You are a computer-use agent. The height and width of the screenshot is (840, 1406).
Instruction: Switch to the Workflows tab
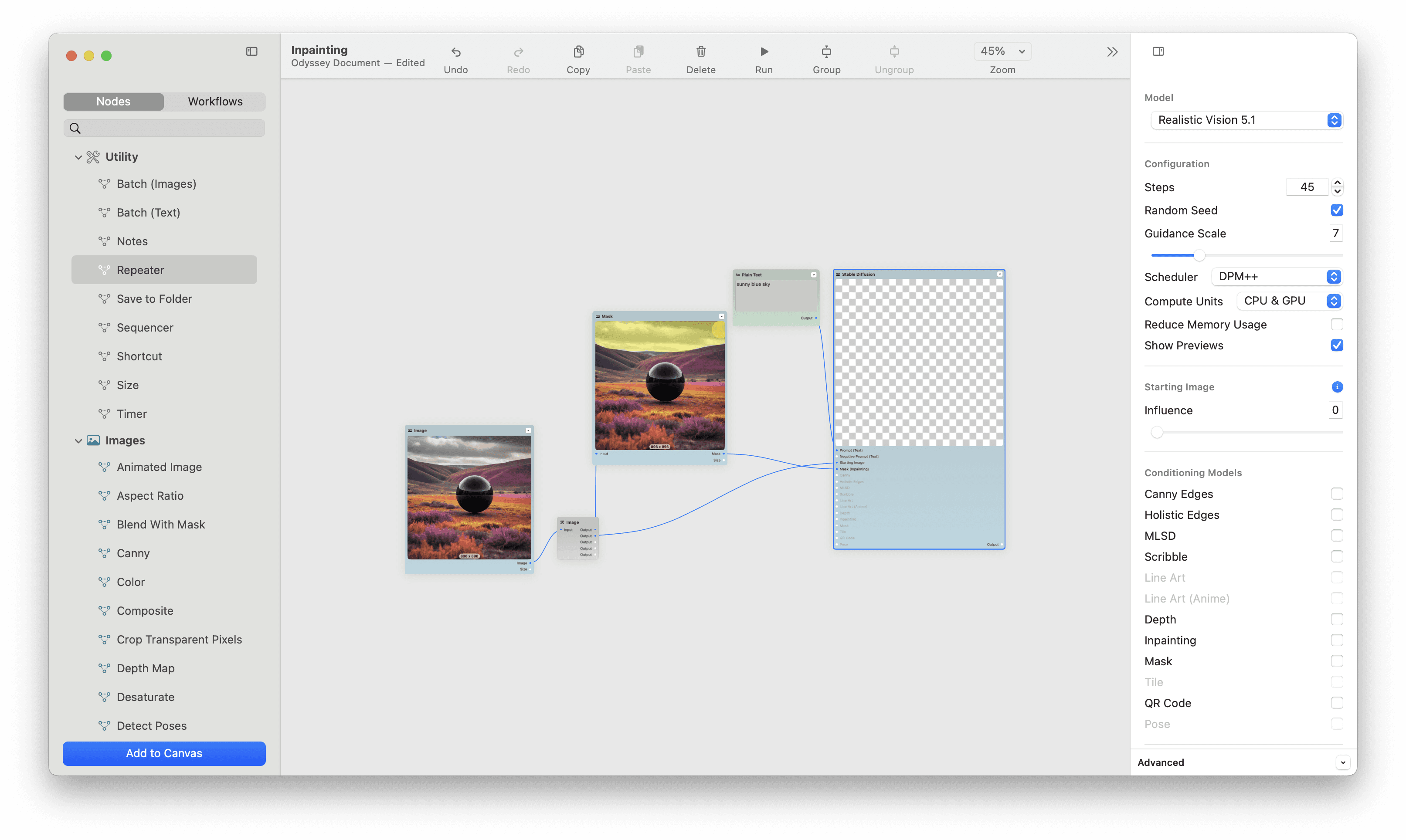click(x=214, y=100)
